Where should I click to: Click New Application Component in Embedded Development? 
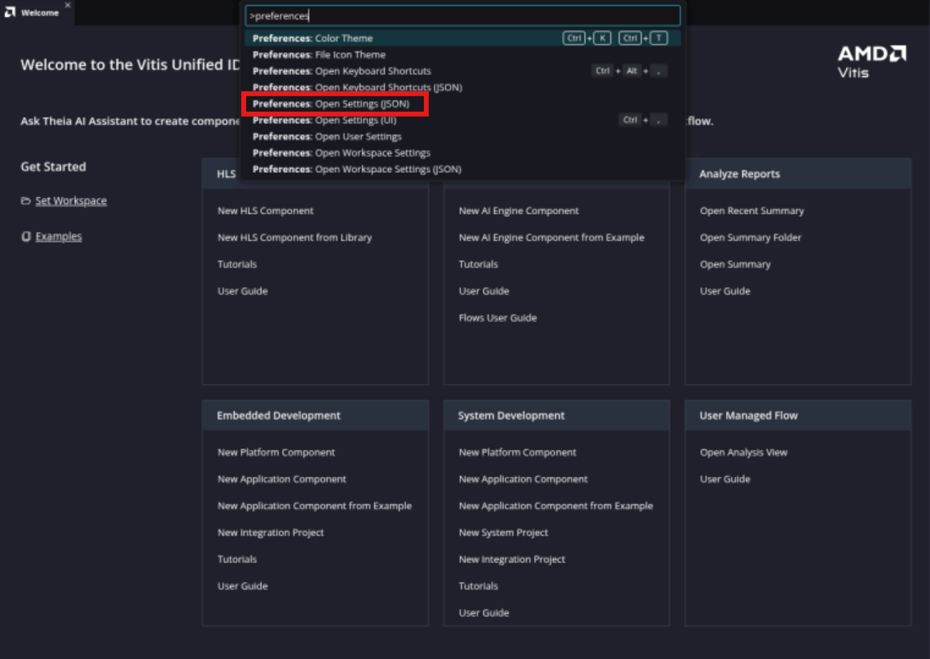click(282, 479)
